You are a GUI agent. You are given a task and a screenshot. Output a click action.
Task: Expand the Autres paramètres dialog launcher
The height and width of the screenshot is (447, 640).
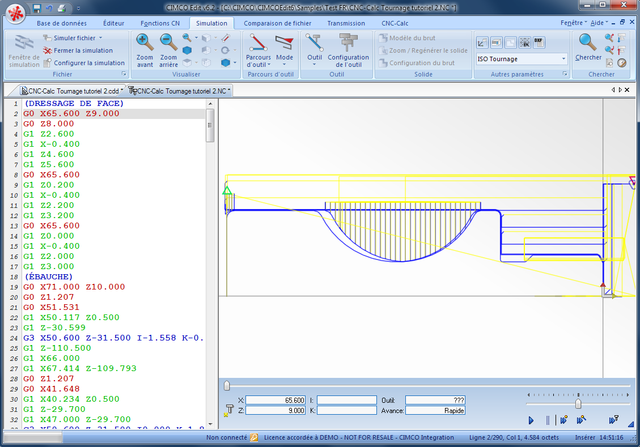(x=565, y=74)
